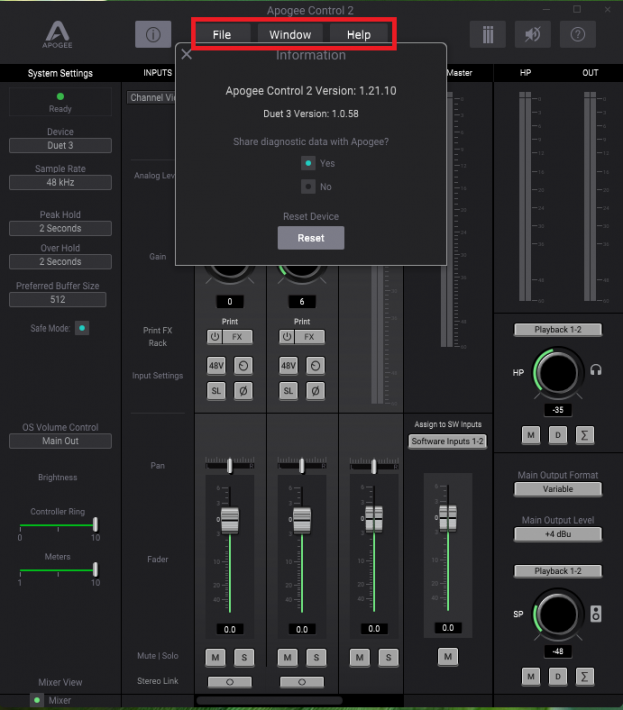
Task: Open the Sample Rate 48 kHz dropdown
Action: pos(60,183)
